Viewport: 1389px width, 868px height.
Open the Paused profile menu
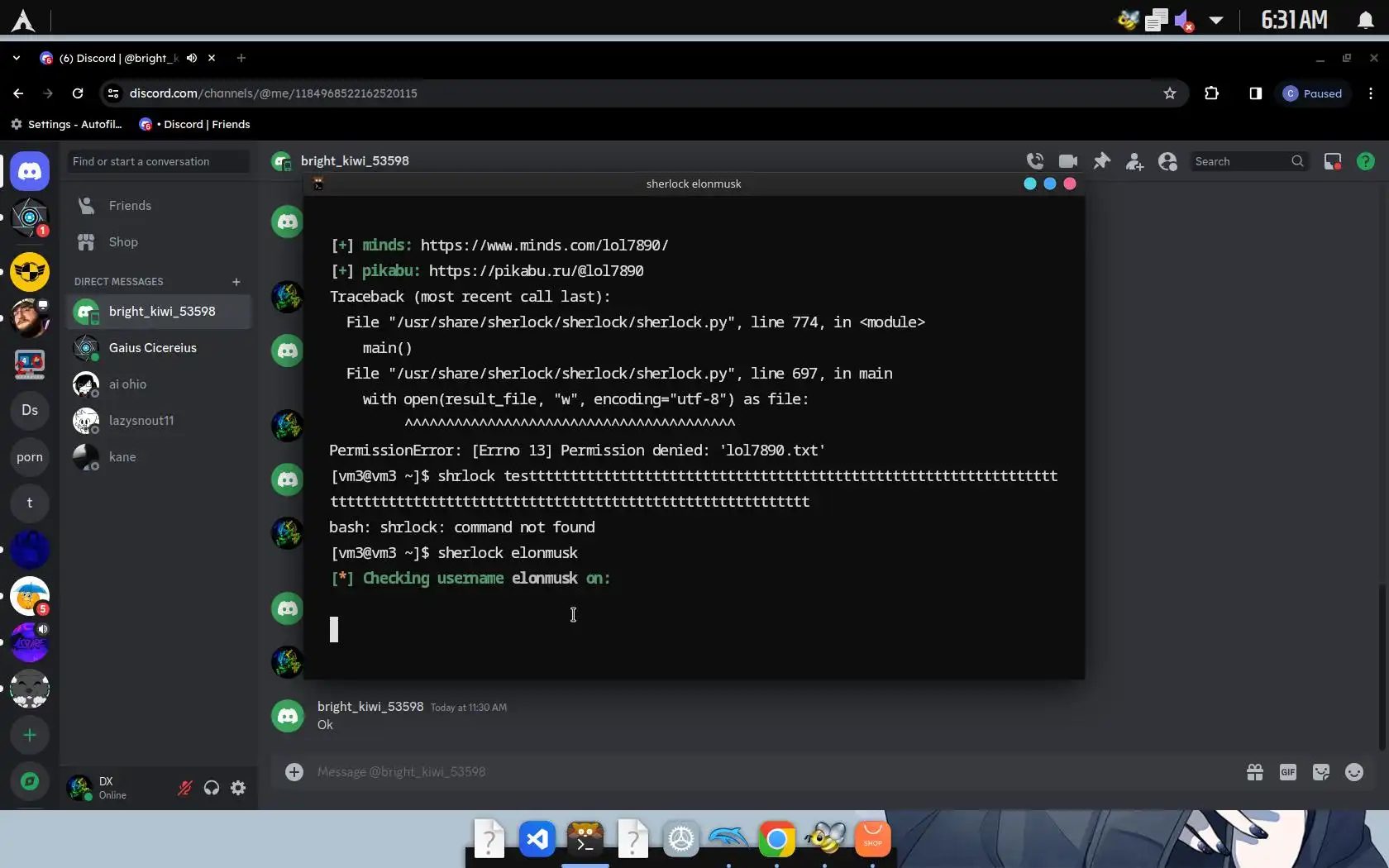tap(1313, 93)
